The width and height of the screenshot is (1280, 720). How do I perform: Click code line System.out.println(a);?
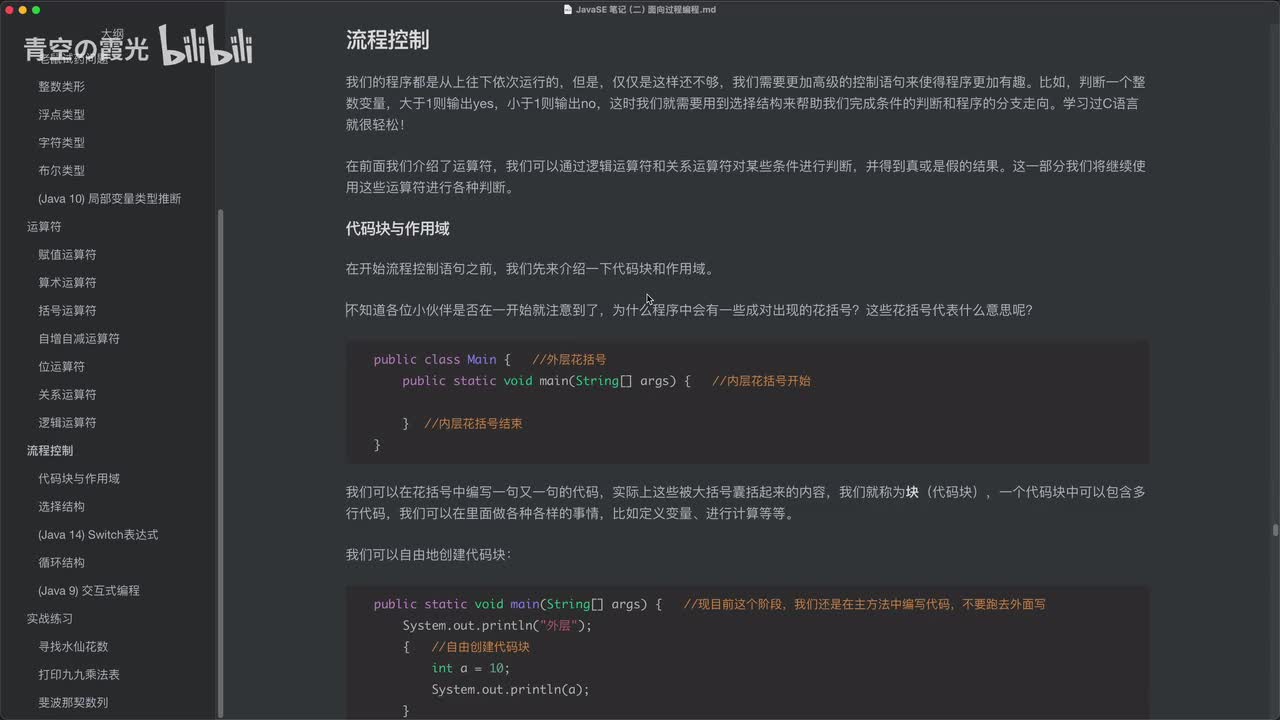[x=510, y=689]
